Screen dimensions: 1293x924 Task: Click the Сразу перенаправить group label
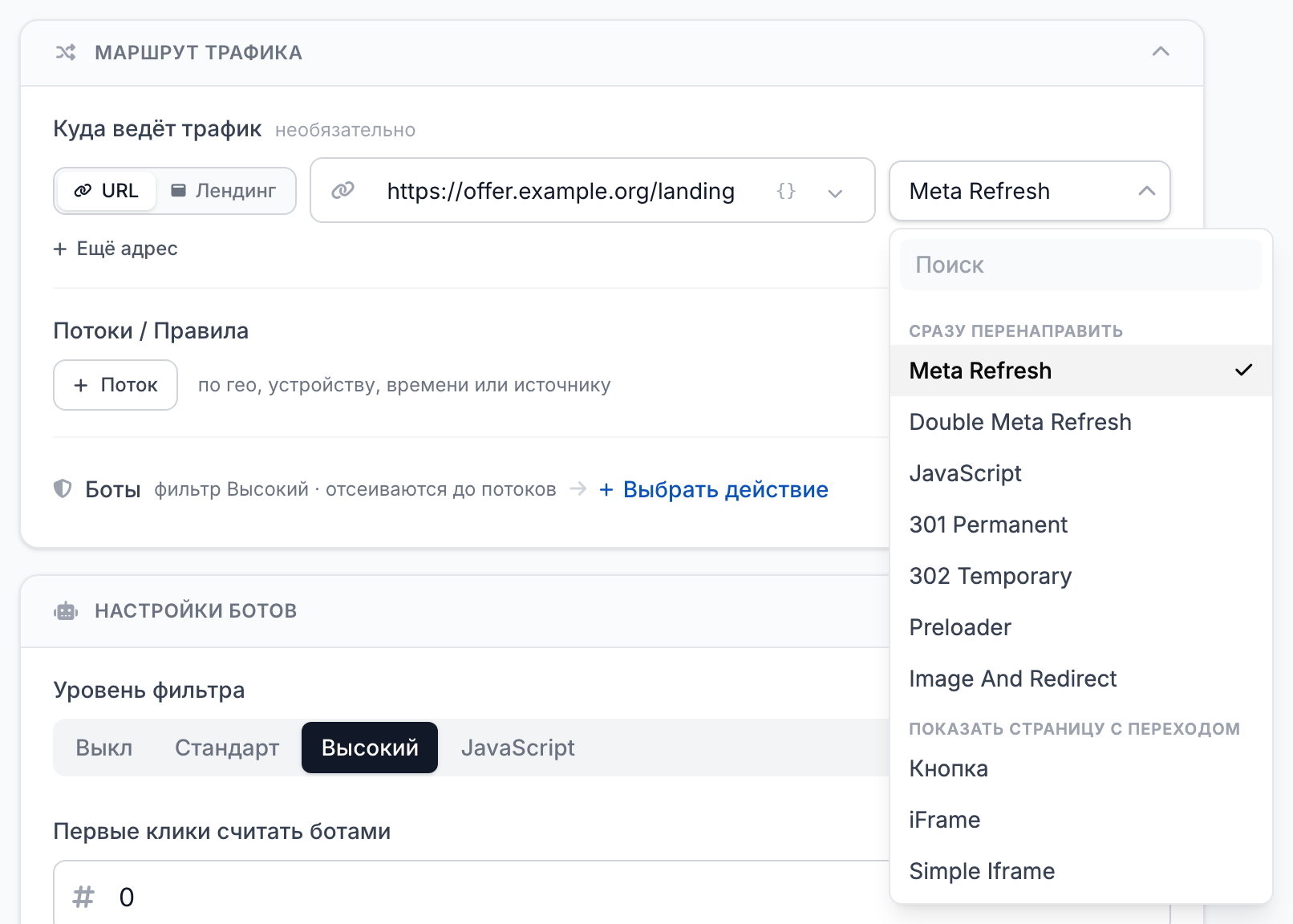(x=1015, y=331)
